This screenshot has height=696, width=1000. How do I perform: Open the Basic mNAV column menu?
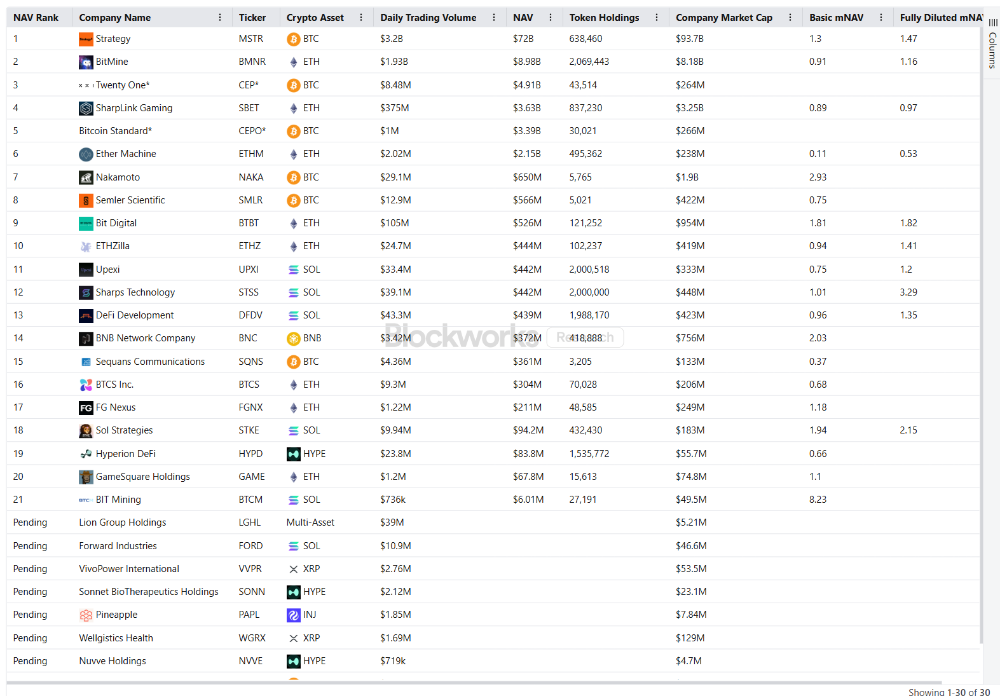click(x=880, y=18)
